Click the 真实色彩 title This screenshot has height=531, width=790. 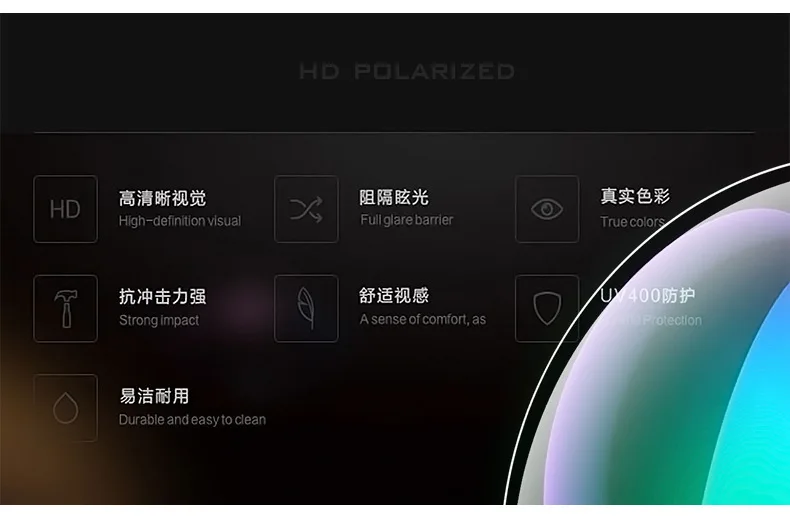pos(635,195)
